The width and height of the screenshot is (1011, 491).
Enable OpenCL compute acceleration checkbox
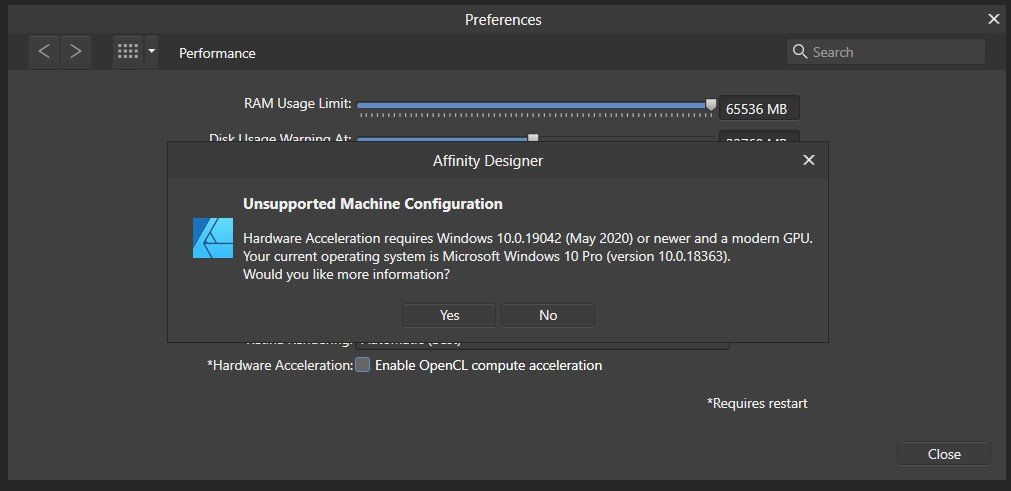tap(363, 365)
